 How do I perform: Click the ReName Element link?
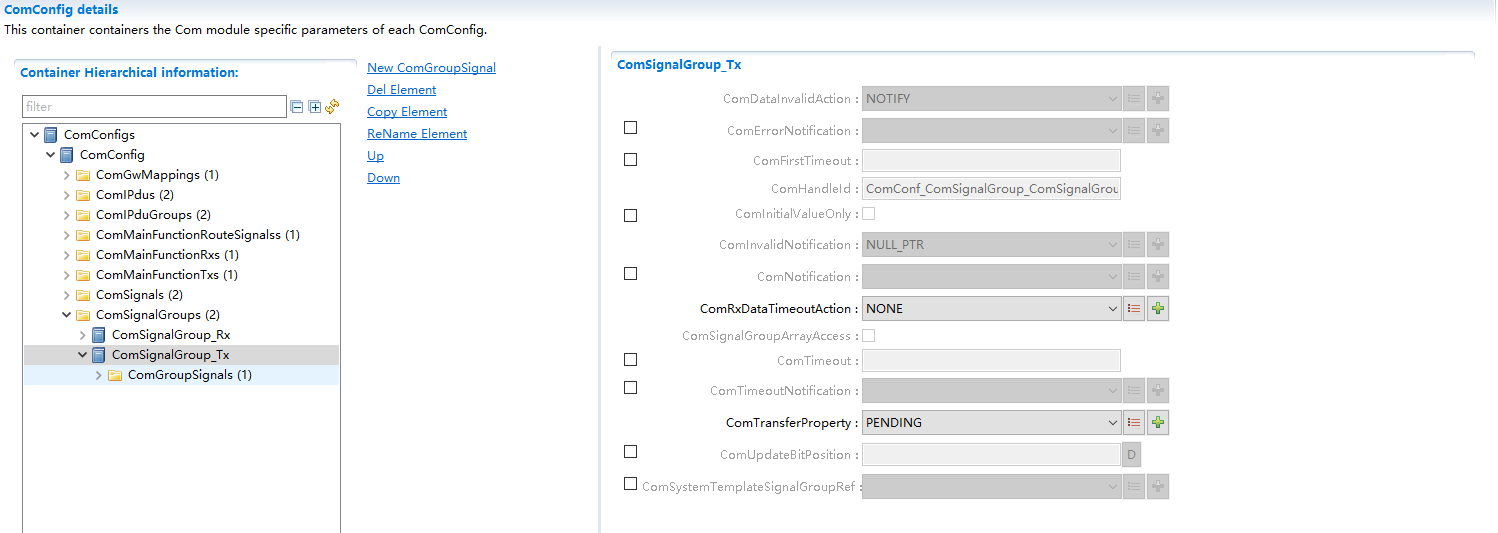coord(417,134)
